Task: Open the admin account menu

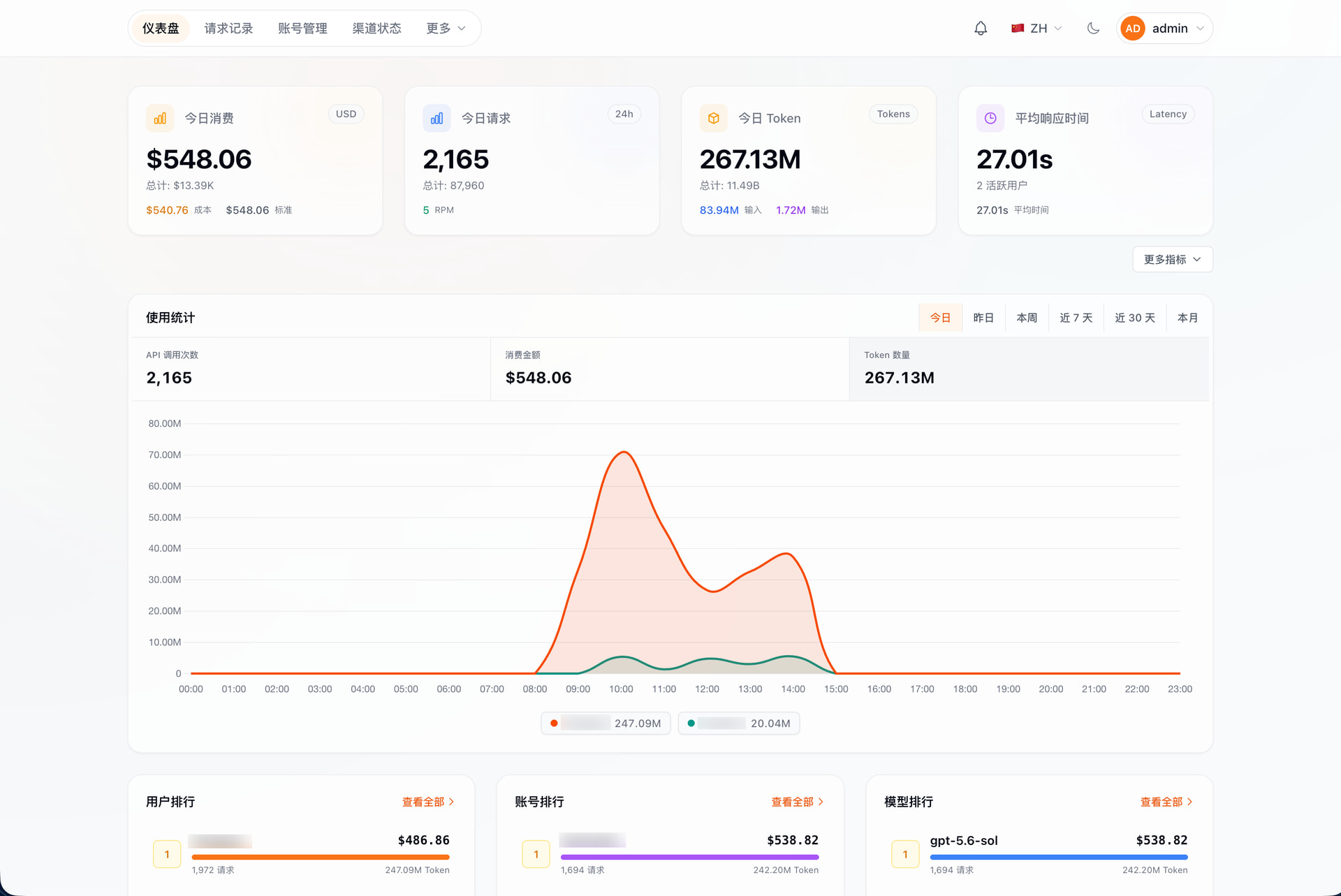Action: 1165,29
